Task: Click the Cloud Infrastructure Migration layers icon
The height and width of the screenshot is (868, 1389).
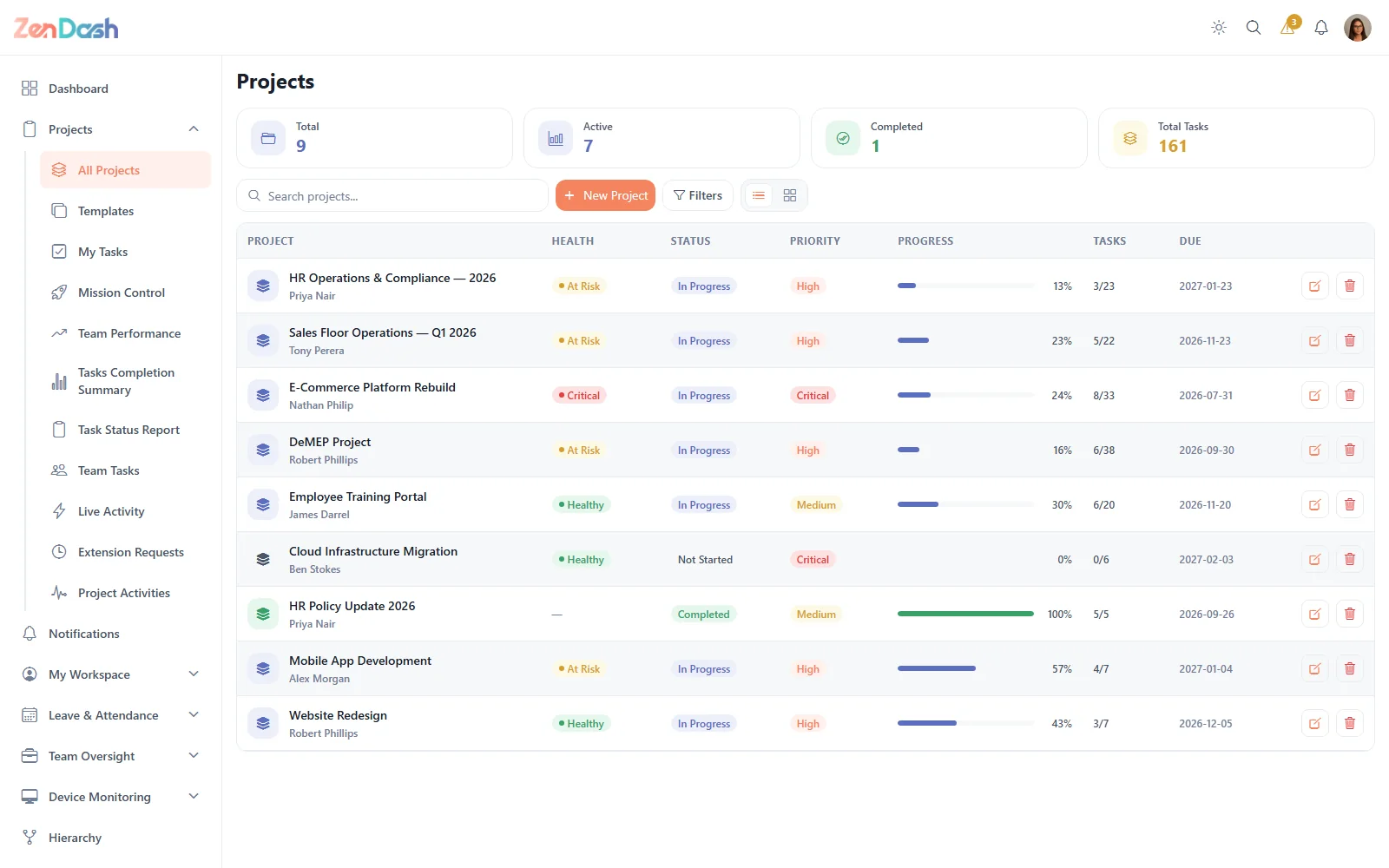Action: tap(263, 559)
